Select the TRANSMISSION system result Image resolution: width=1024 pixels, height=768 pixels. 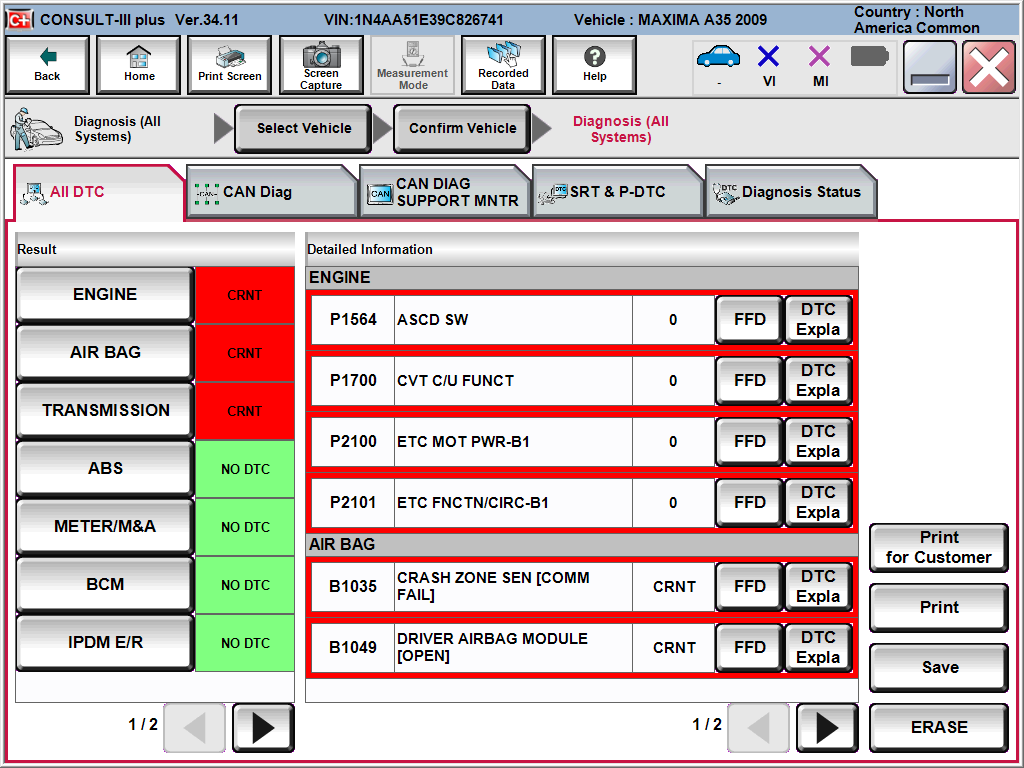[105, 410]
